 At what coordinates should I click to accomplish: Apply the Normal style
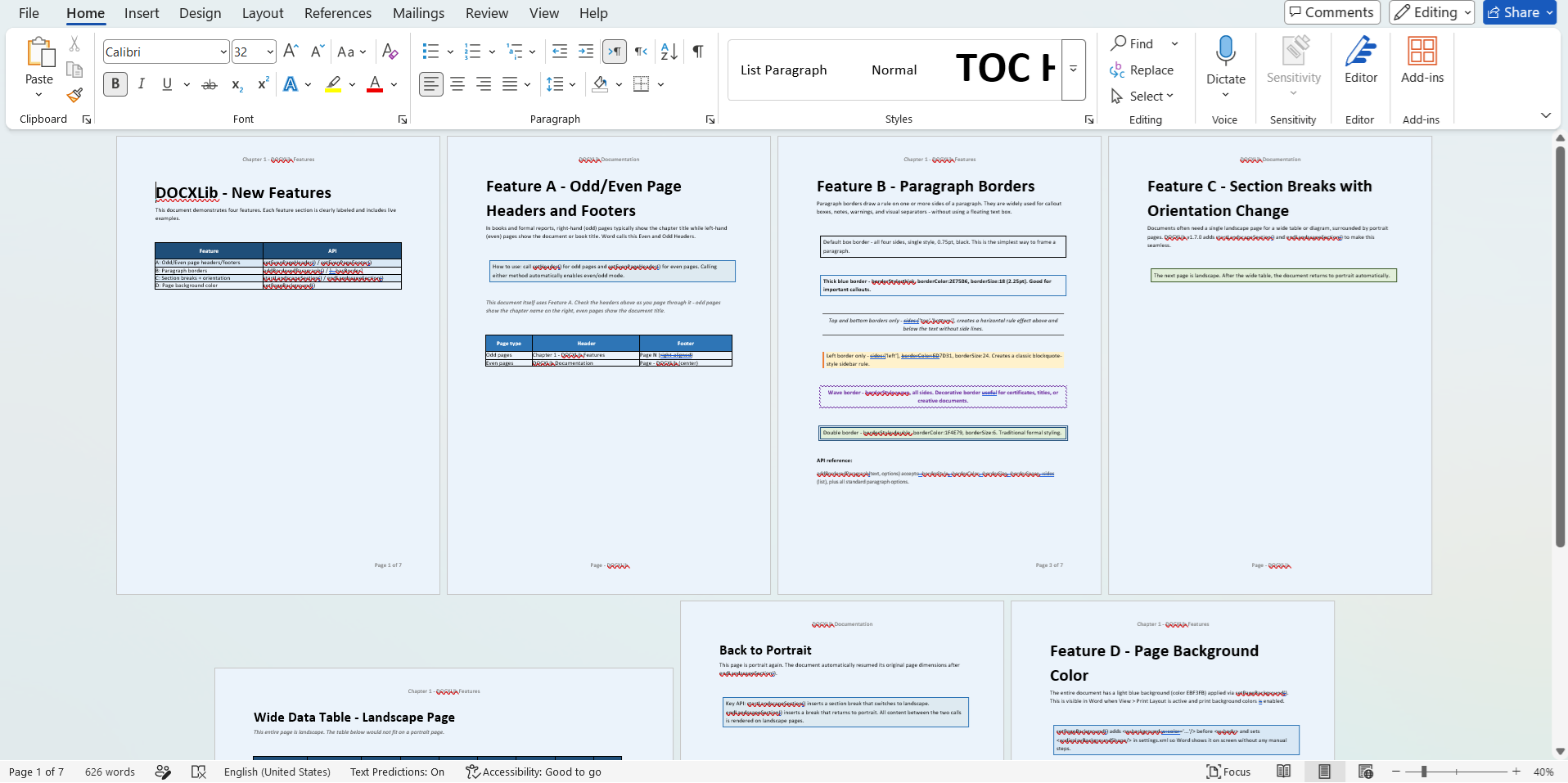click(894, 70)
